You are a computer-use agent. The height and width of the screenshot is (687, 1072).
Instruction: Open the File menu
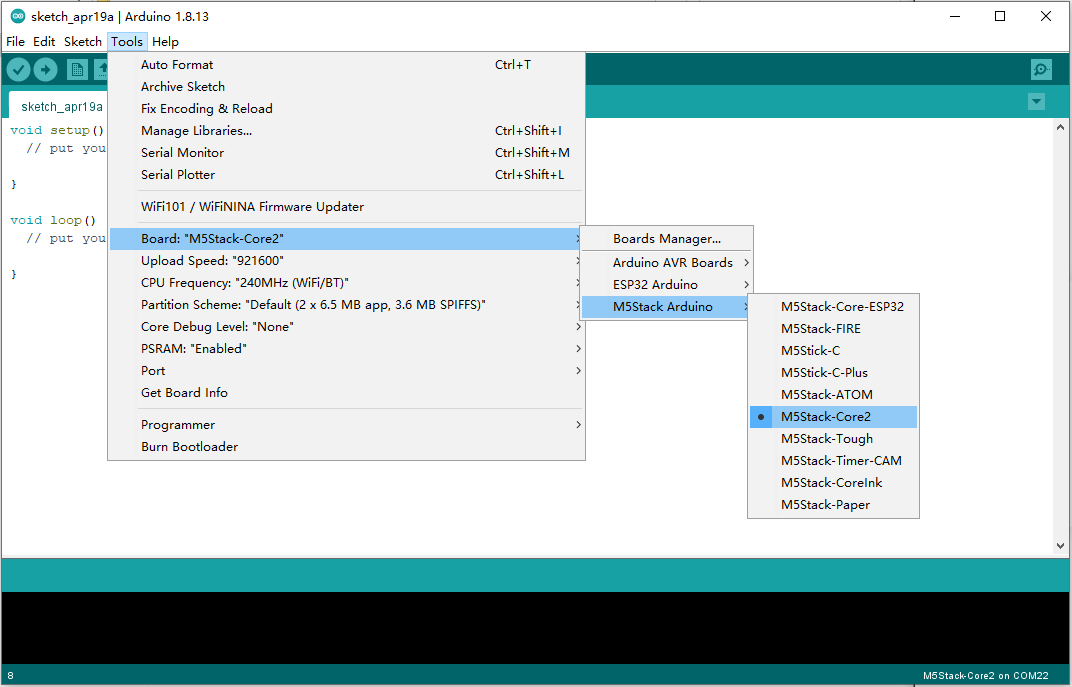pos(15,42)
